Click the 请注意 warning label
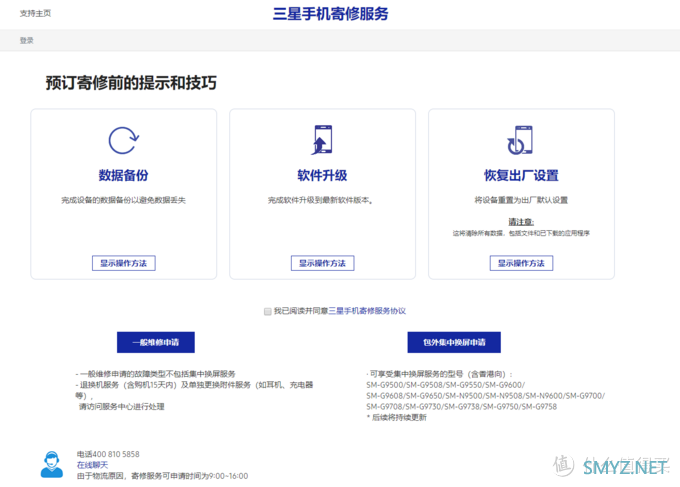 (x=521, y=222)
